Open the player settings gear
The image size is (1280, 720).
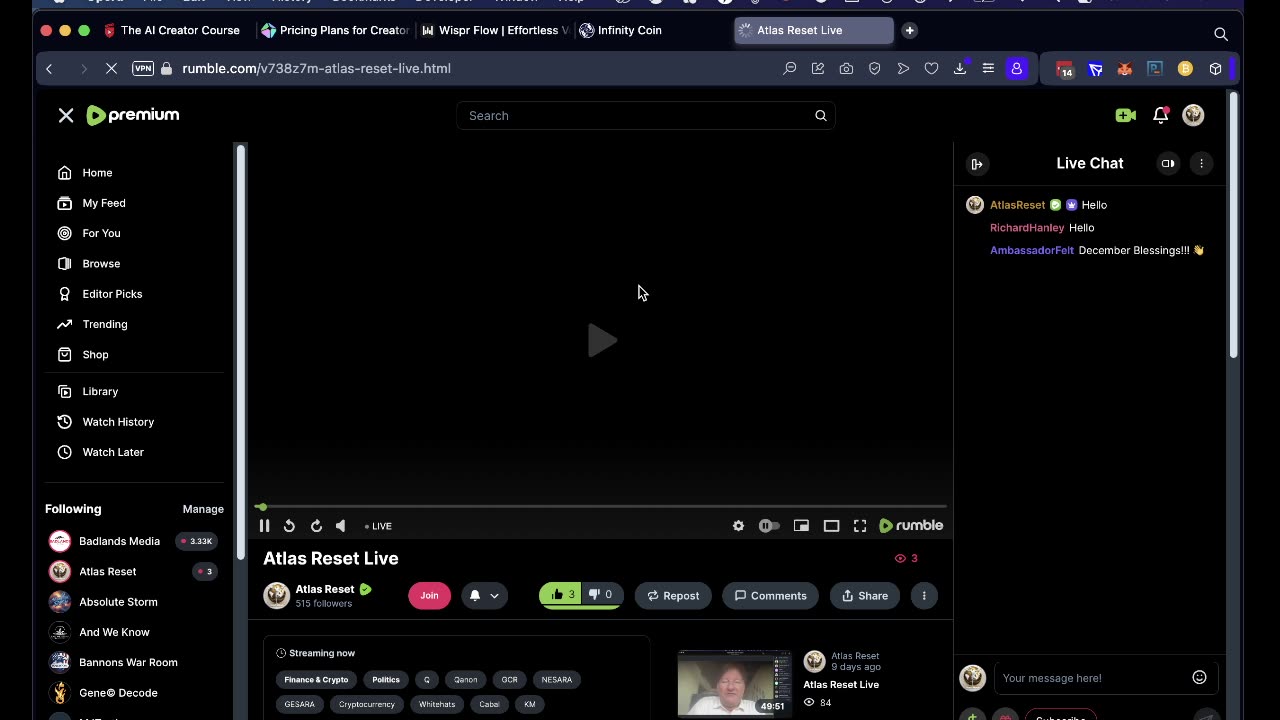click(x=738, y=526)
